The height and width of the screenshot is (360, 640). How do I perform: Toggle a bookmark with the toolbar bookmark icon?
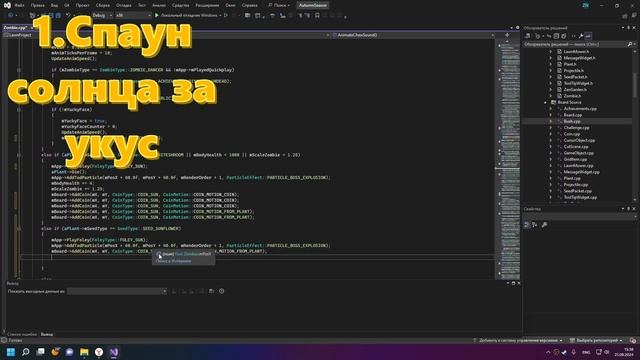(x=317, y=16)
